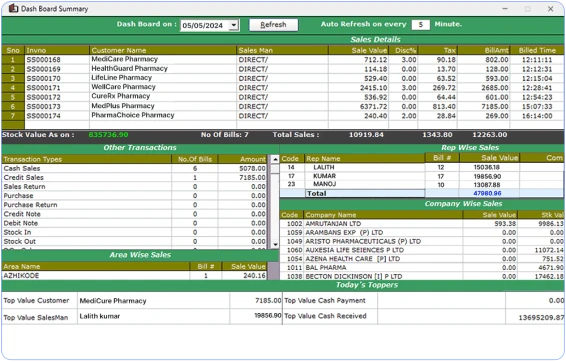Click MediCure Pharmacy top customer value
Screen dimensions: 566x363
point(113,301)
